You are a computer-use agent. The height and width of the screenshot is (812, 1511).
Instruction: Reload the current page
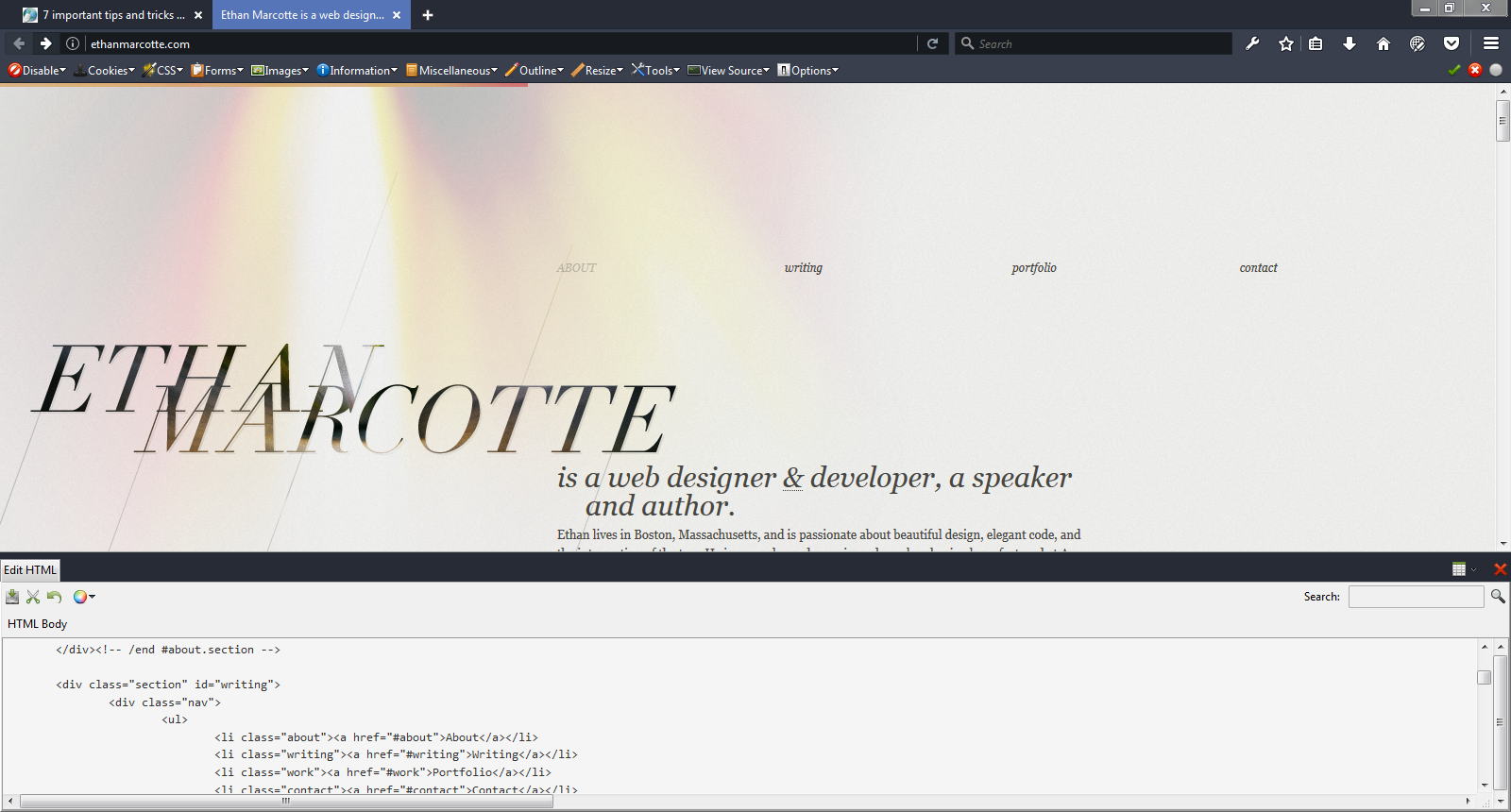coord(932,43)
